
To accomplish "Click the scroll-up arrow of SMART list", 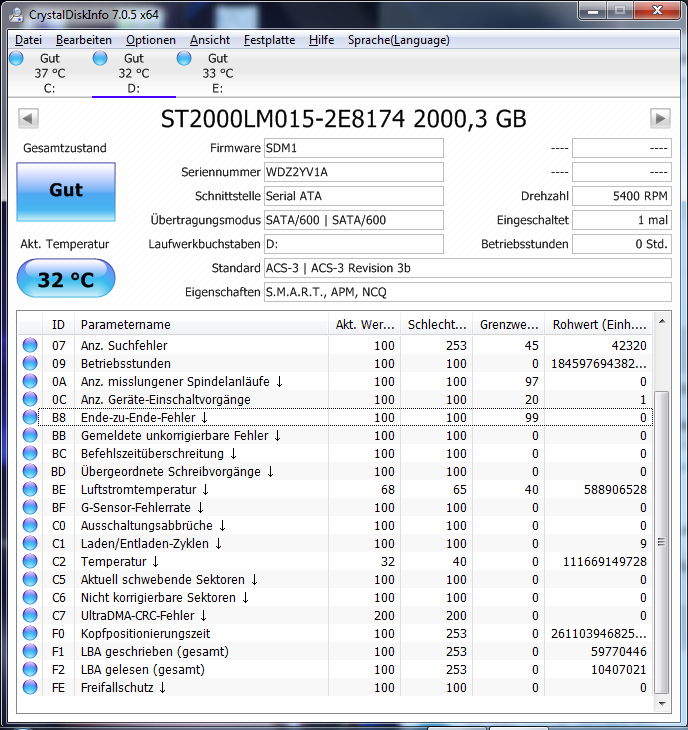I will 662,321.
